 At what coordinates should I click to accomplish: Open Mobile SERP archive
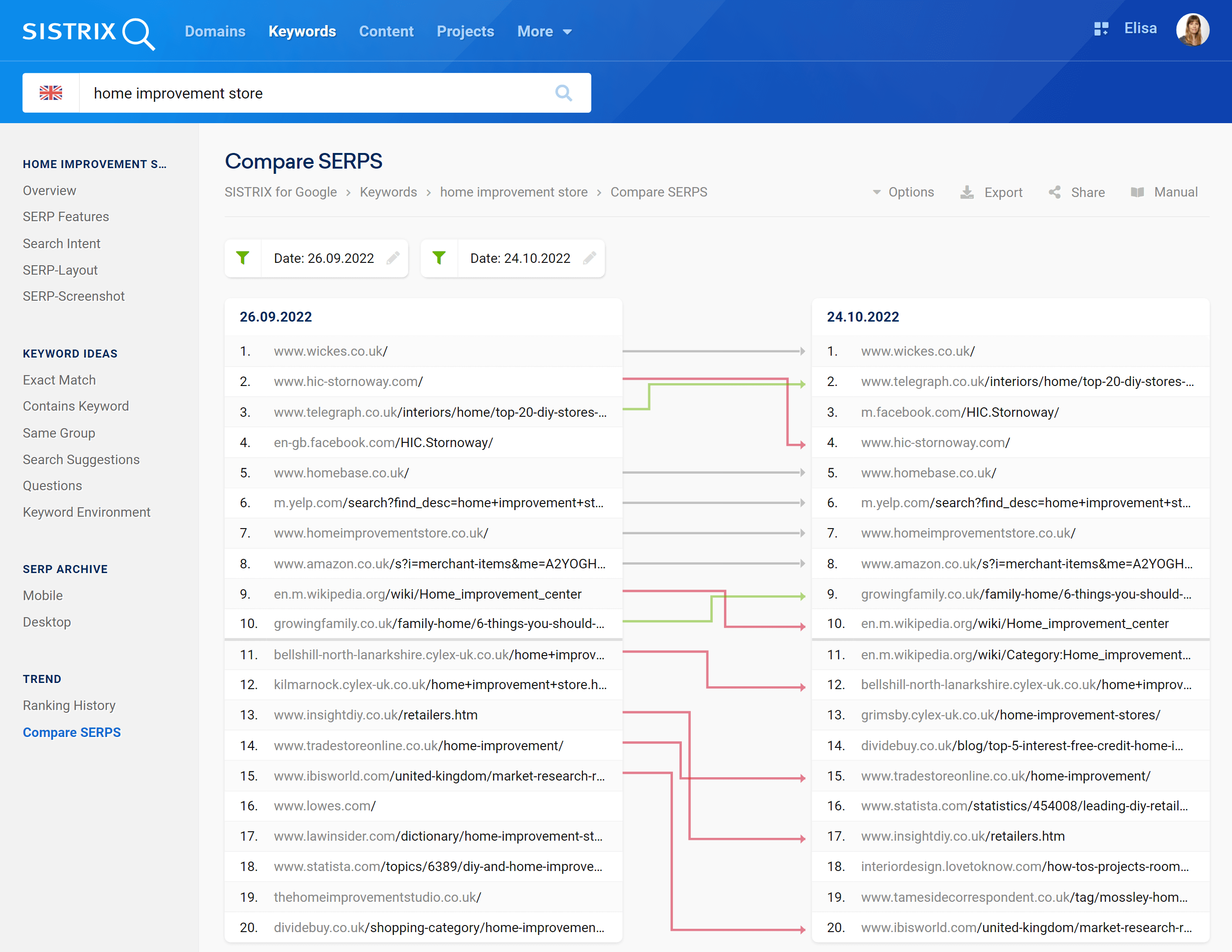pos(43,595)
